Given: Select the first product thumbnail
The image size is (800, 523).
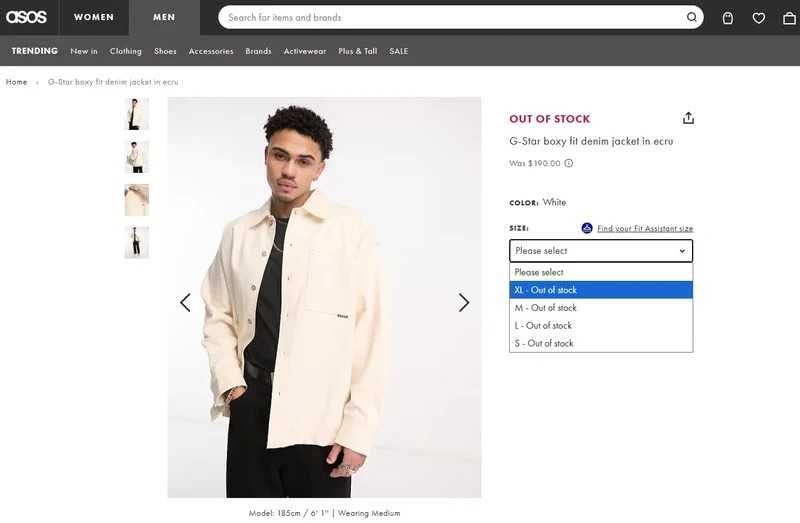Looking at the screenshot, I should coord(137,113).
